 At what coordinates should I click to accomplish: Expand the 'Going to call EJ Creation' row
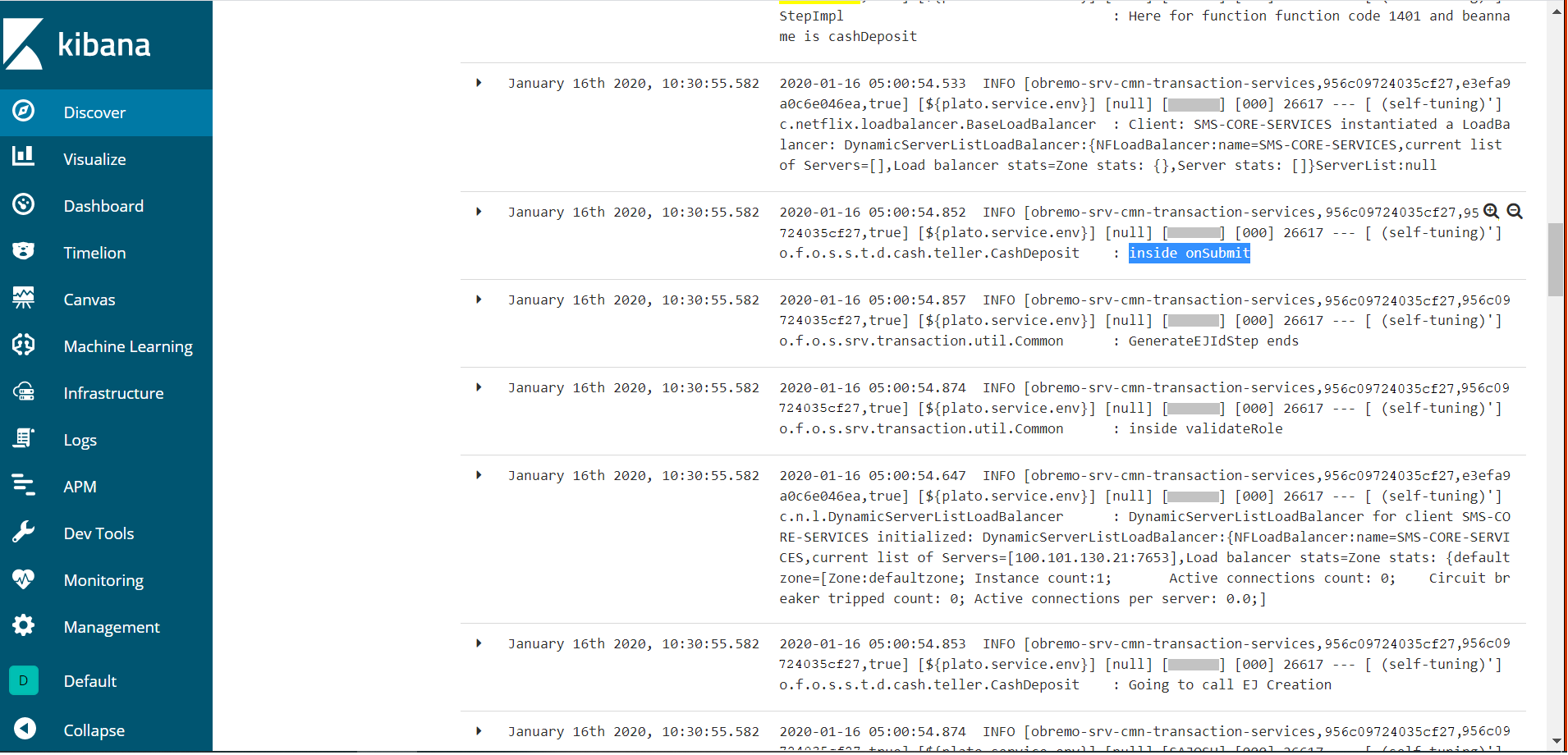pyautogui.click(x=479, y=643)
